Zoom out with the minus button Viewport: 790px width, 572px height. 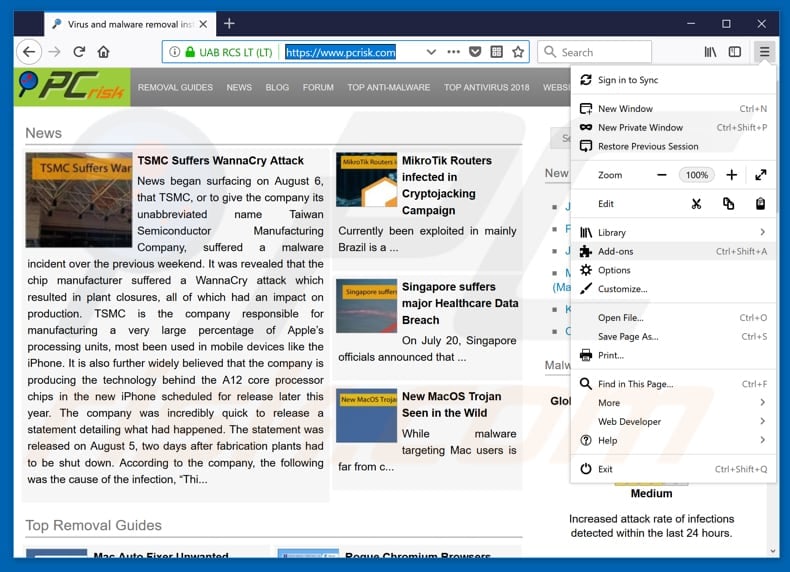(662, 175)
